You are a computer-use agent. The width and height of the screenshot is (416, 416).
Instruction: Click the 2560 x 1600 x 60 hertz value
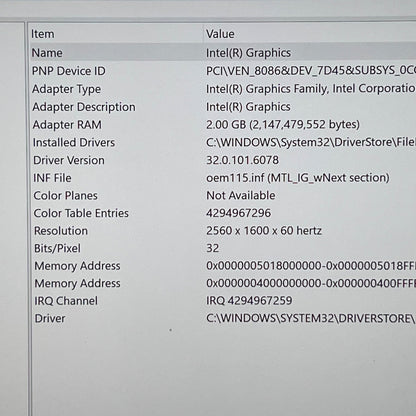(264, 231)
